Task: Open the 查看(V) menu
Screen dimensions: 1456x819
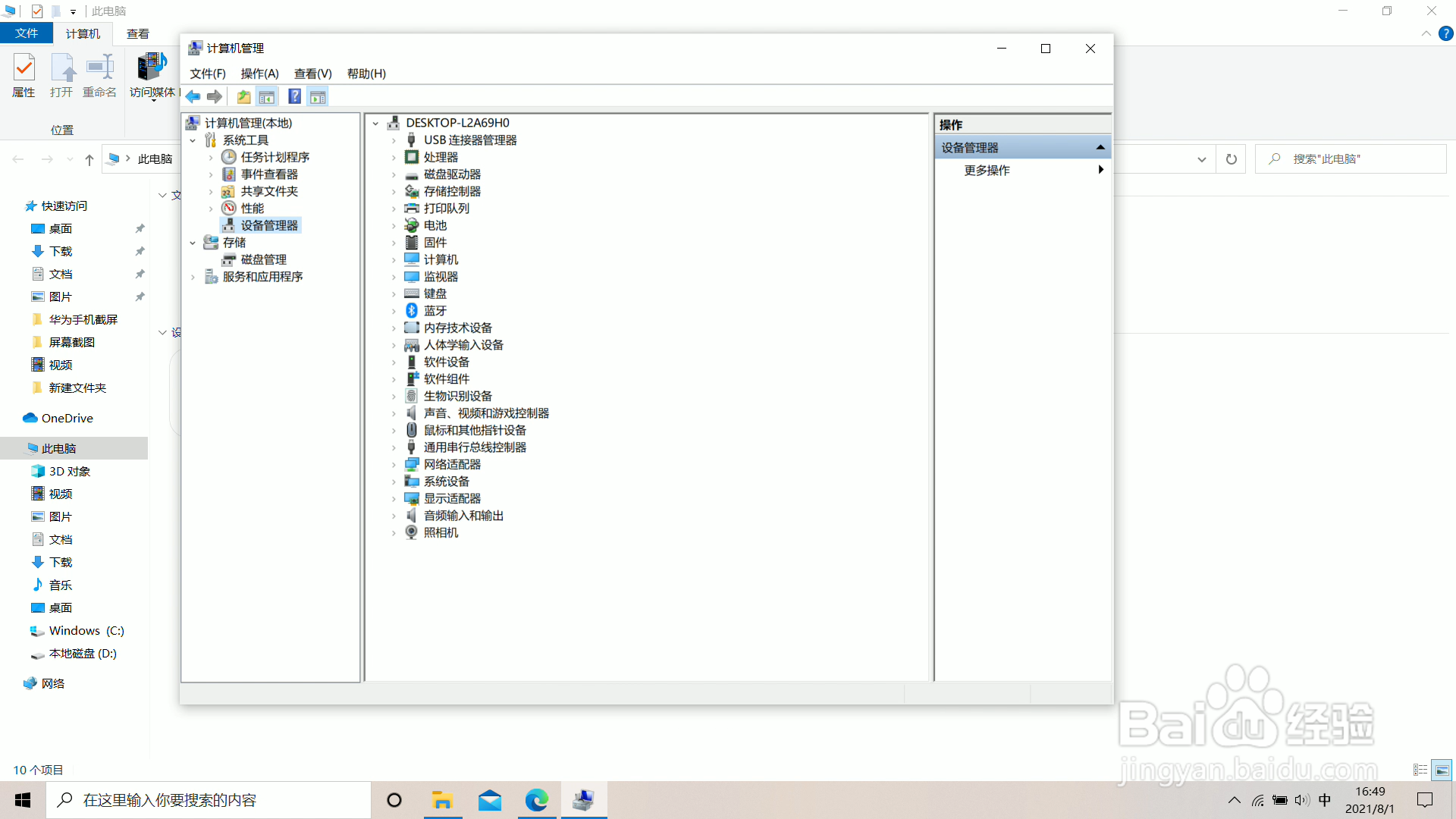Action: pyautogui.click(x=313, y=74)
